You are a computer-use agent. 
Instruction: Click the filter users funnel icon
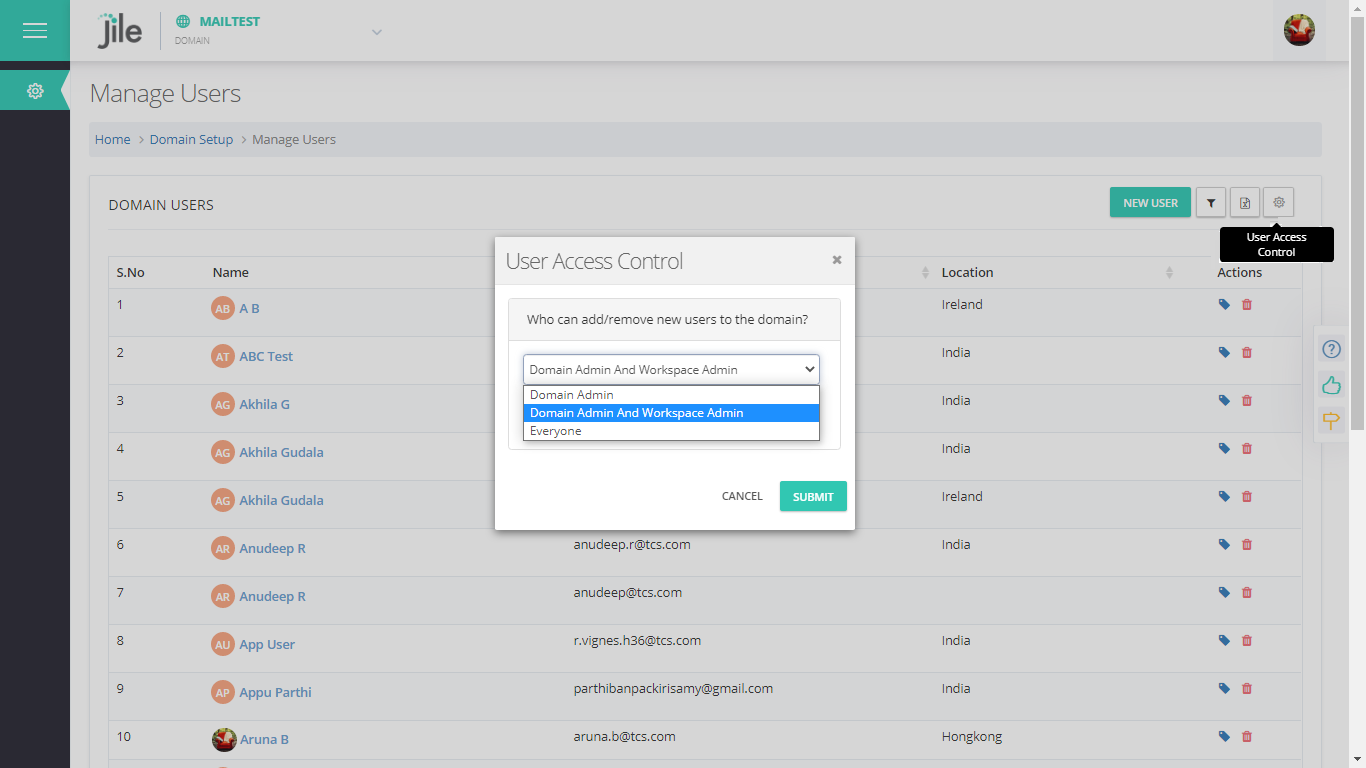pyautogui.click(x=1211, y=203)
